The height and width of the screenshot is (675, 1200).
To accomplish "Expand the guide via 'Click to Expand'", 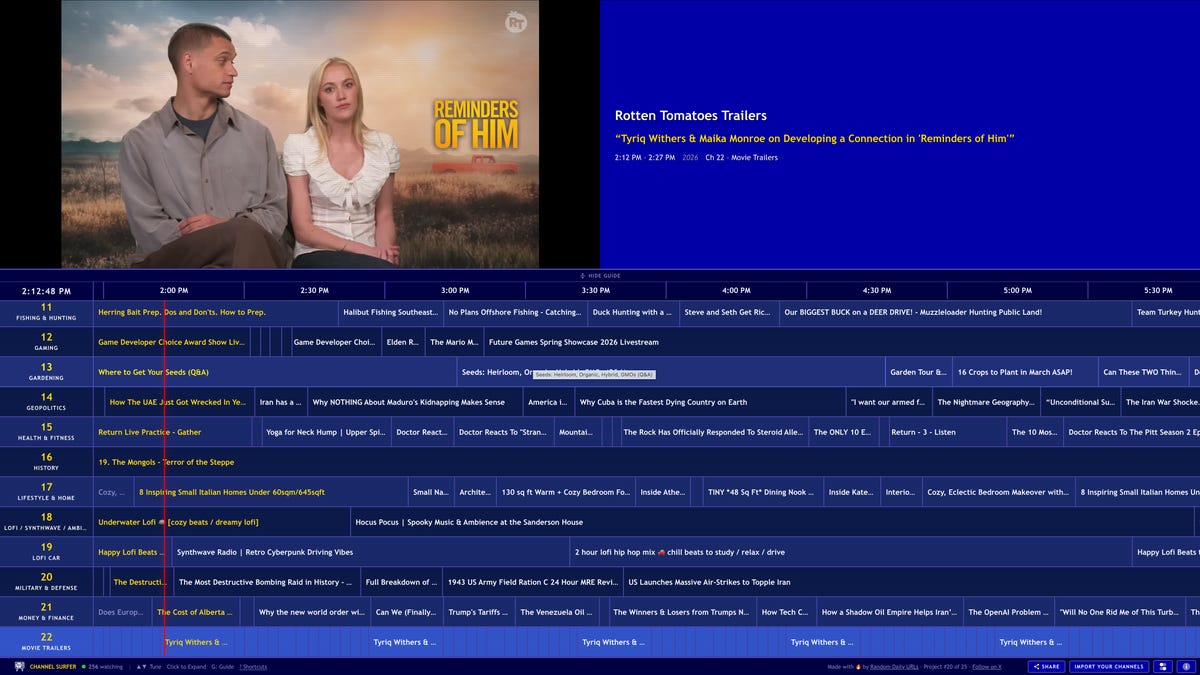I will (x=185, y=666).
